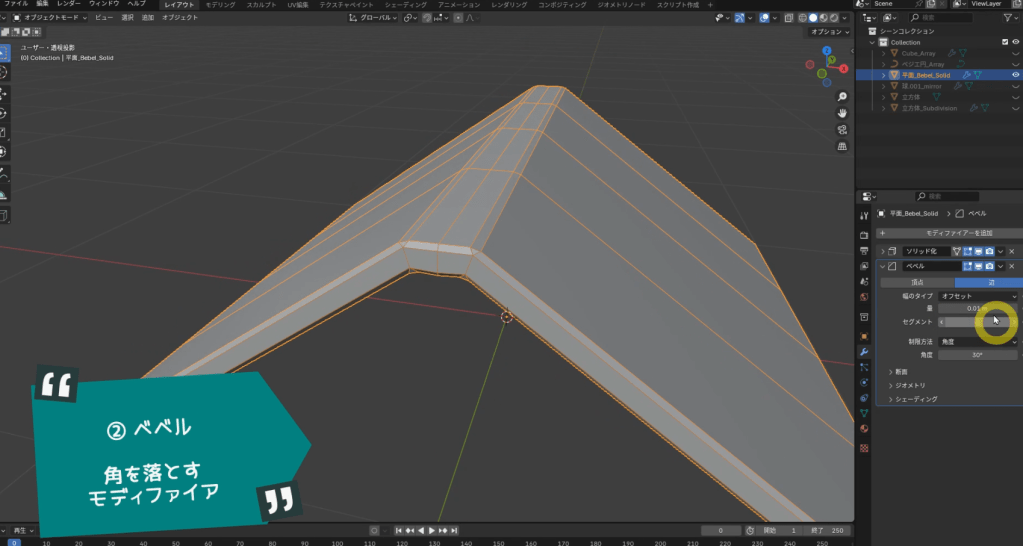Select the 頂点 bevel mode button

coord(916,282)
